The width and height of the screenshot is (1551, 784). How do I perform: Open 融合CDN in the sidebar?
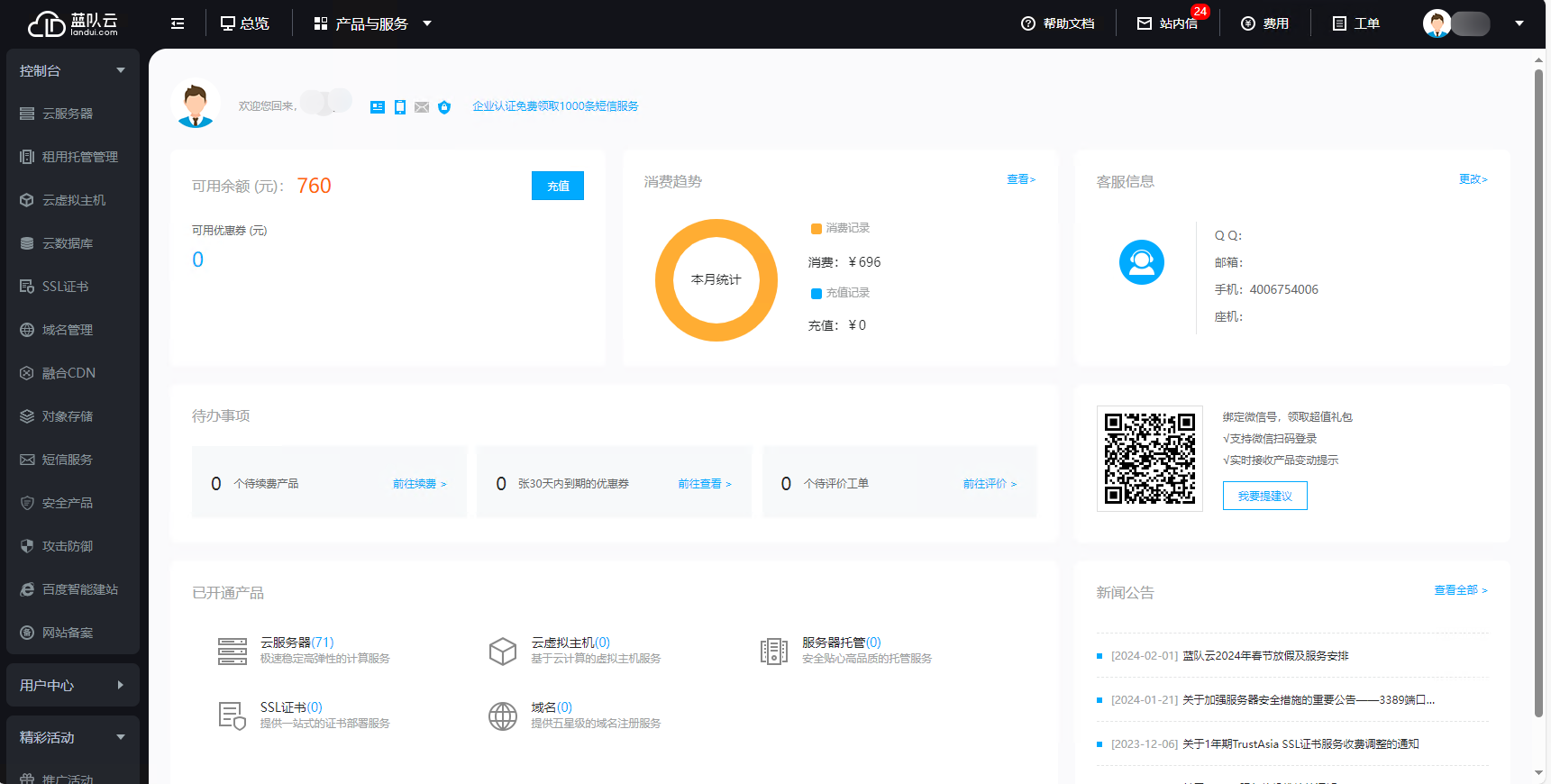pos(68,373)
